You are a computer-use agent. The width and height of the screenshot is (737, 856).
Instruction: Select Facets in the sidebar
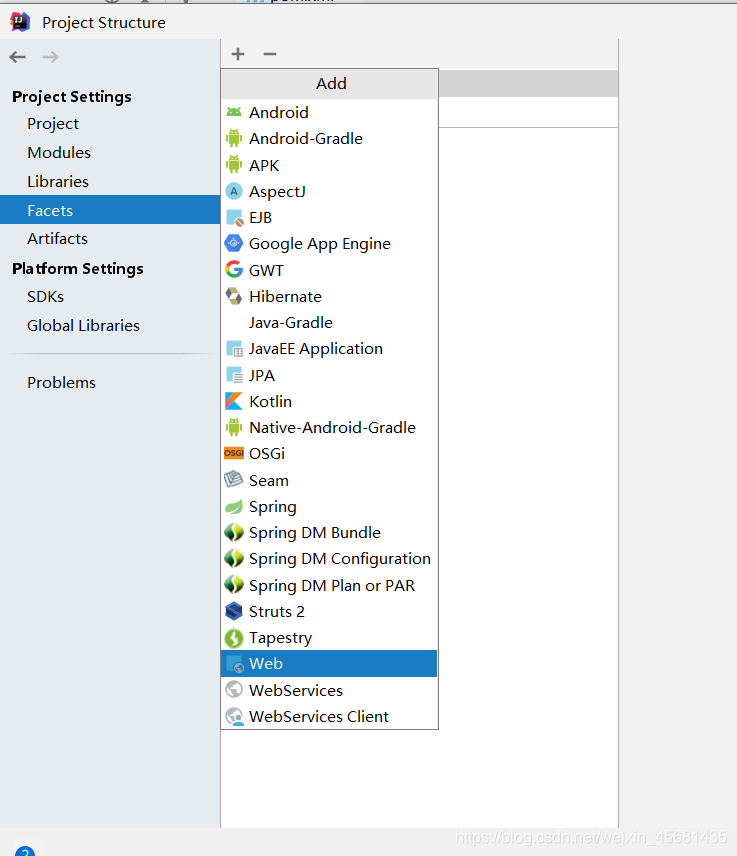110,210
